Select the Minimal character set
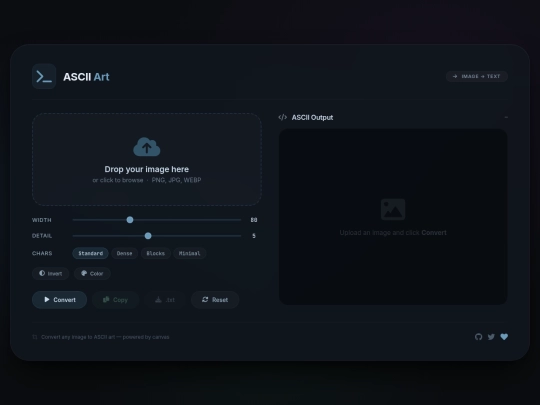Image resolution: width=540 pixels, height=405 pixels. [x=189, y=253]
